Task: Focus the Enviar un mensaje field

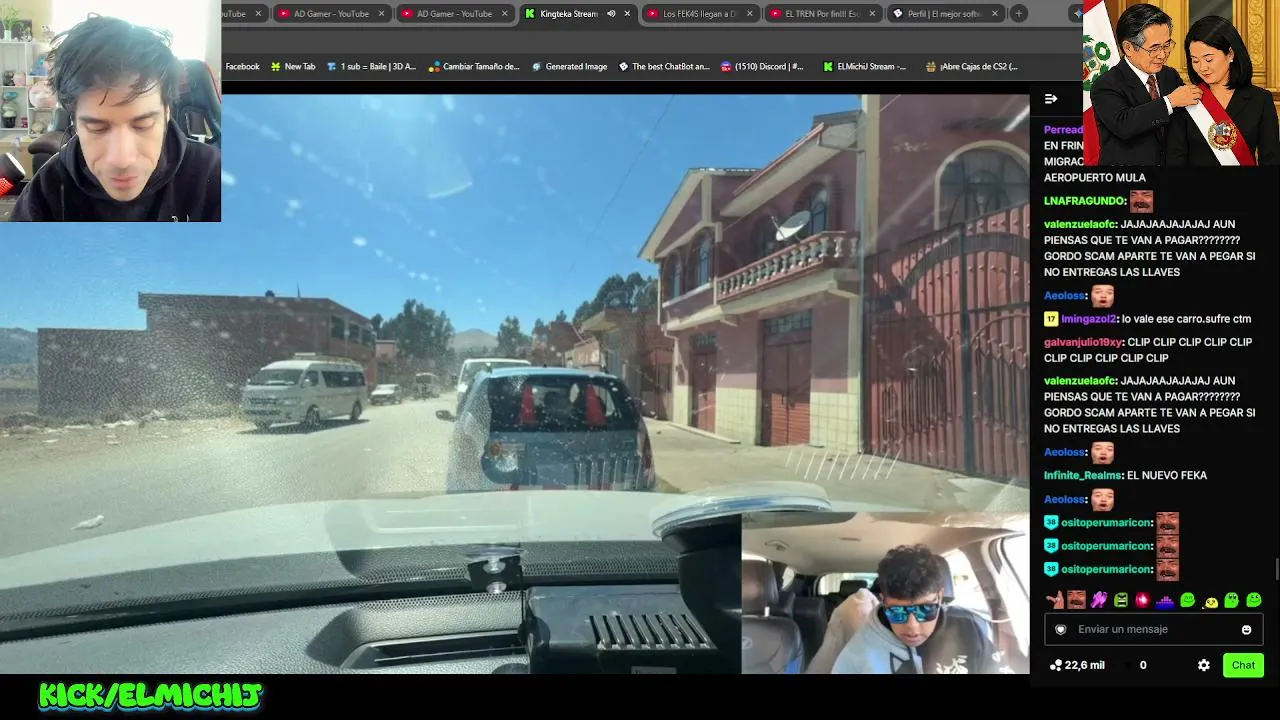Action: [x=1154, y=630]
